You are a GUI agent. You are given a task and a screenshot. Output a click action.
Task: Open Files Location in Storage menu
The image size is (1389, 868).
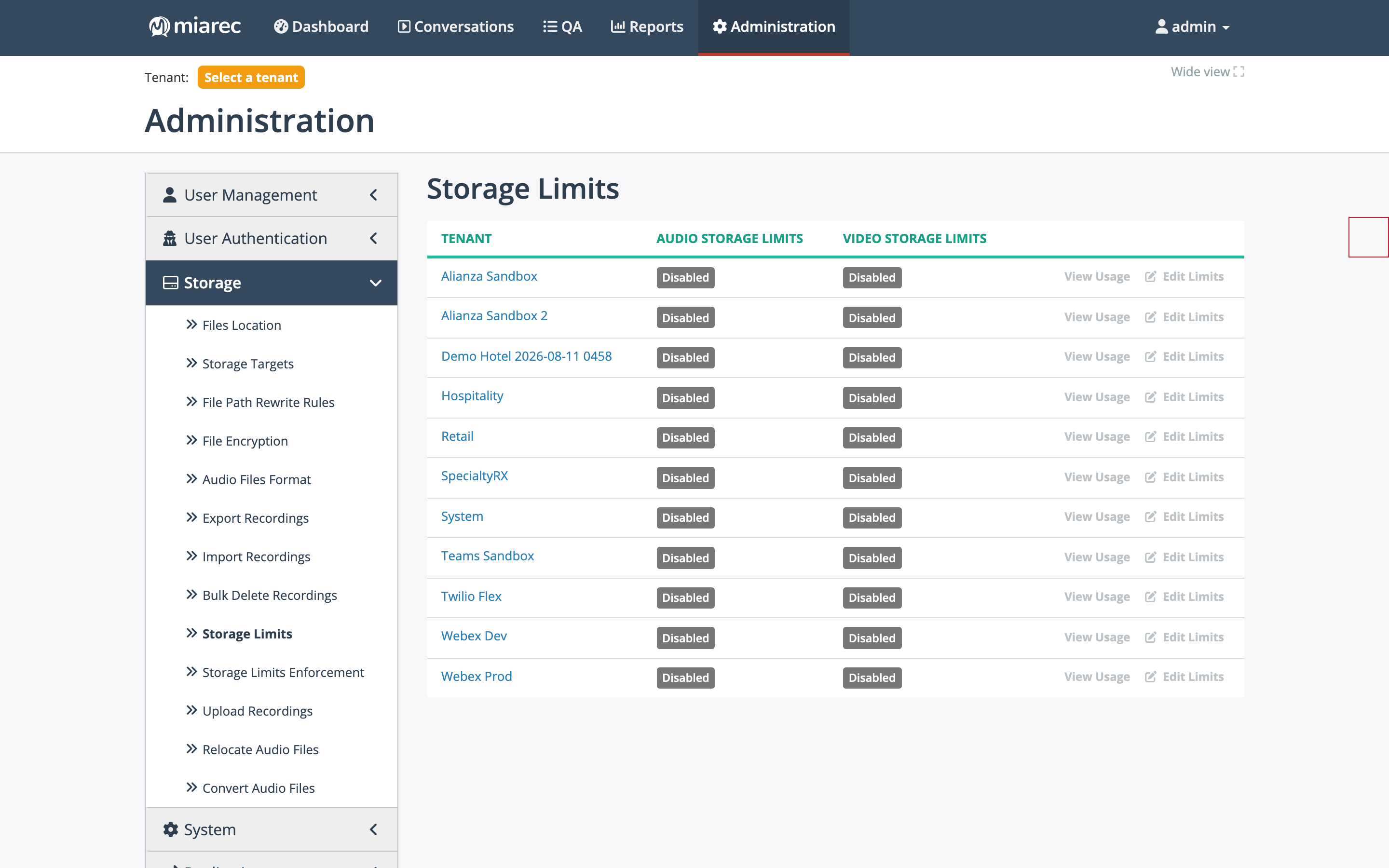click(x=241, y=325)
